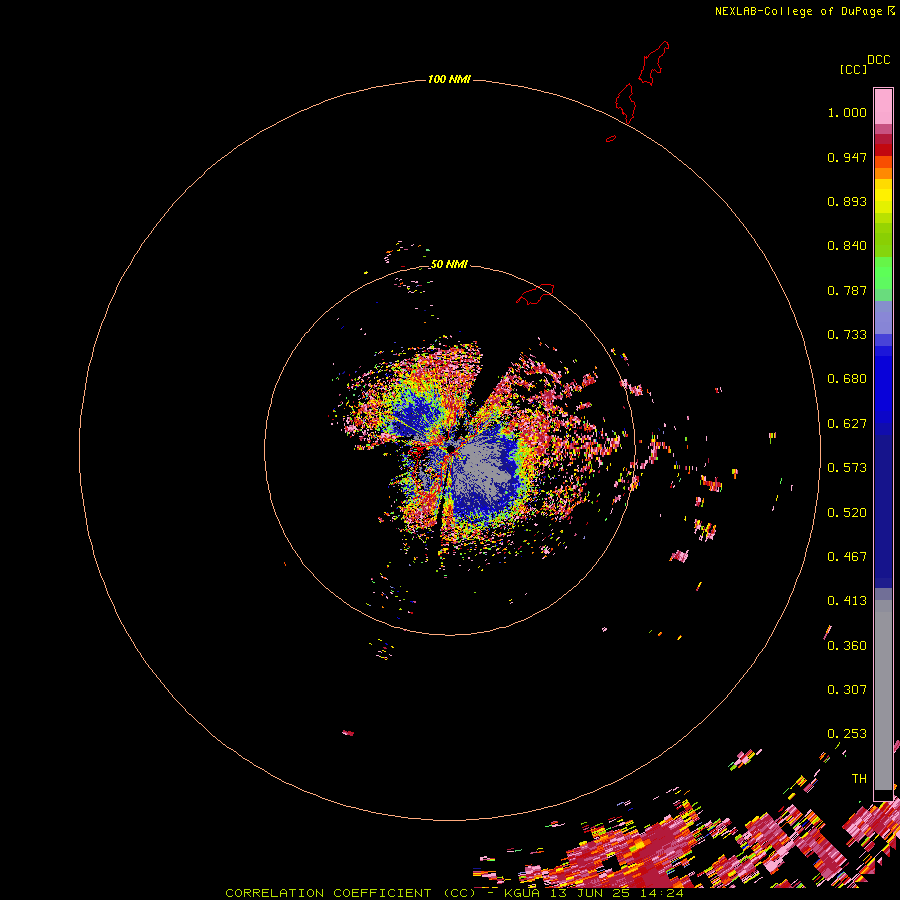This screenshot has width=900, height=900.
Task: Click the 0.573 color scale value
Action: pyautogui.click(x=847, y=468)
